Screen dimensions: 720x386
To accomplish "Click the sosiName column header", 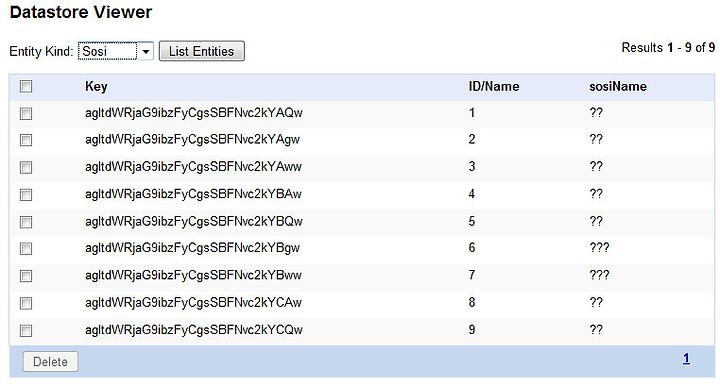I will point(618,86).
